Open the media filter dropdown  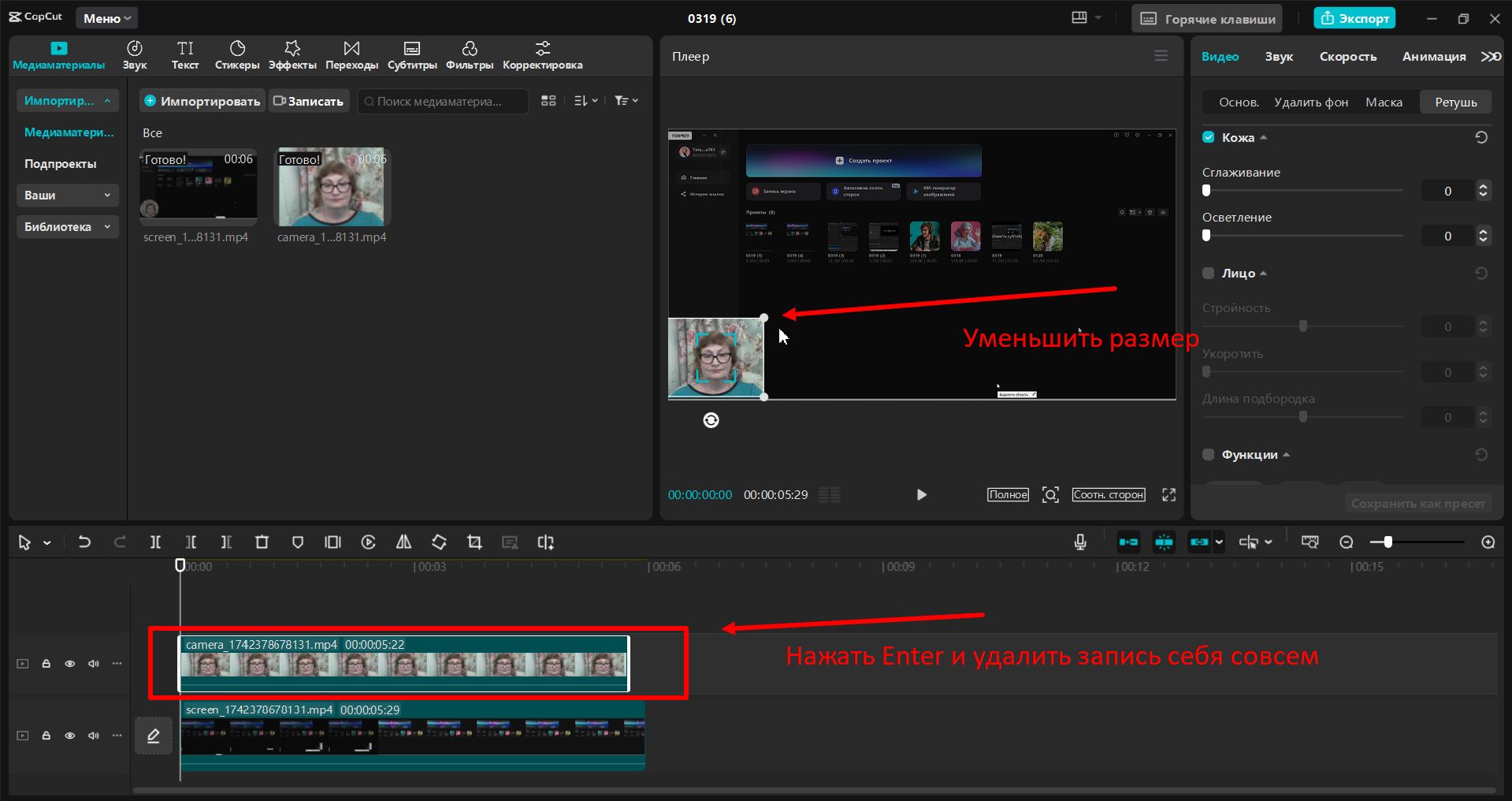point(626,101)
